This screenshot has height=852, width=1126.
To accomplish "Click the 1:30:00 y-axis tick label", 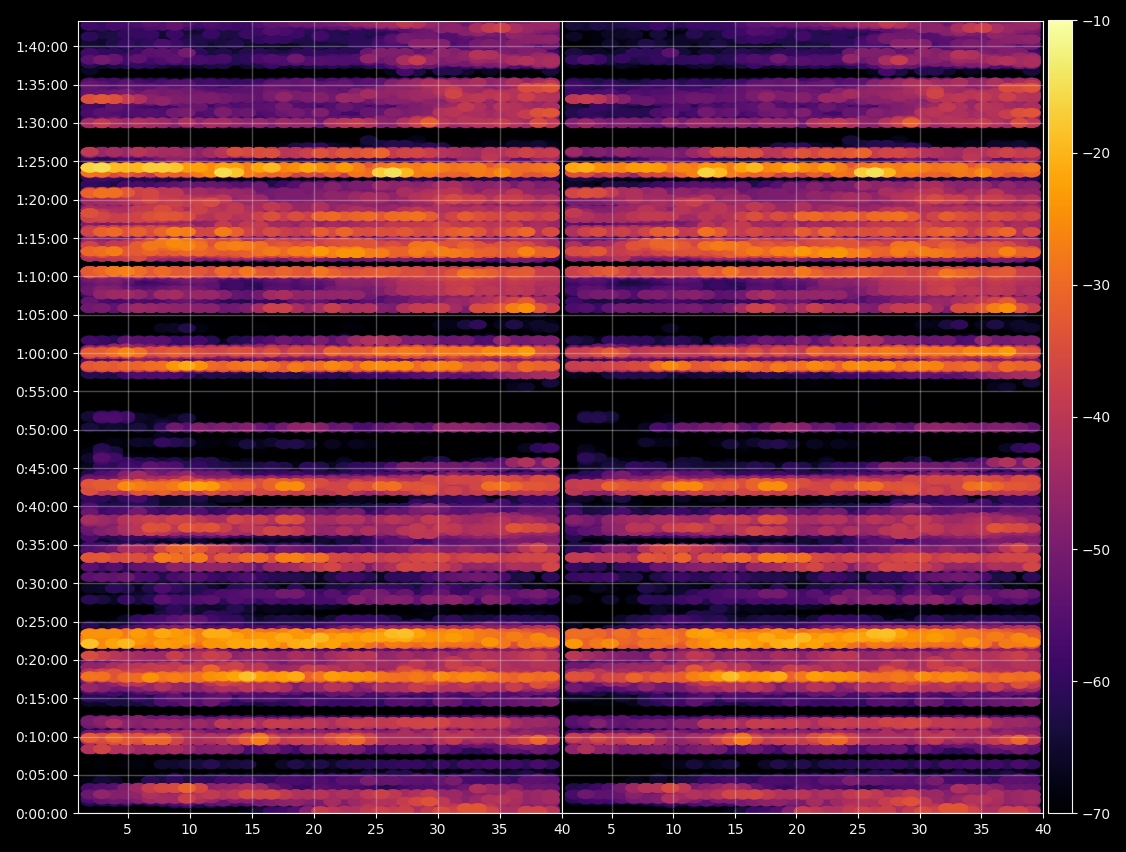I will tap(42, 124).
